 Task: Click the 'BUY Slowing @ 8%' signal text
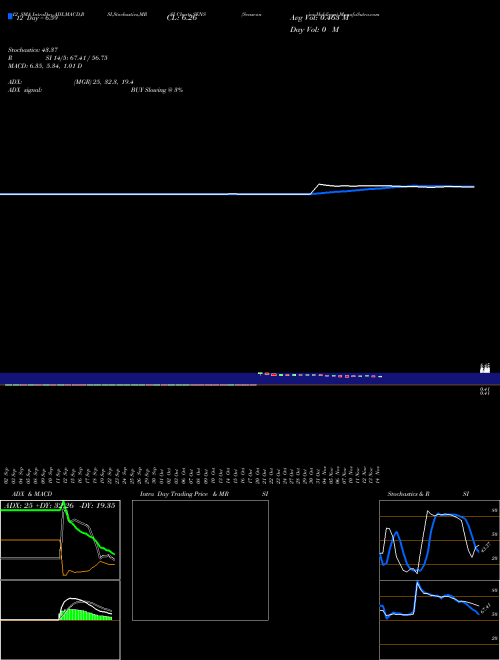[x=157, y=90]
